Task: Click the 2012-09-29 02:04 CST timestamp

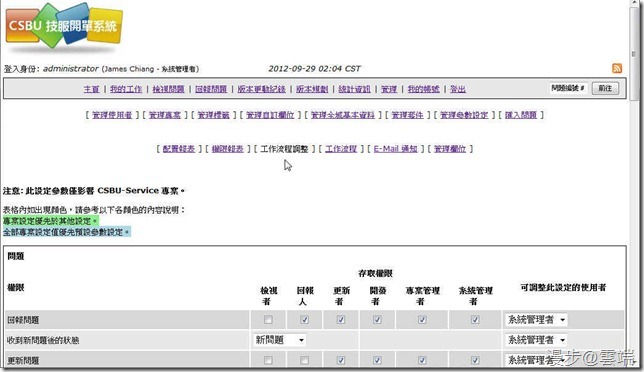Action: pyautogui.click(x=315, y=69)
